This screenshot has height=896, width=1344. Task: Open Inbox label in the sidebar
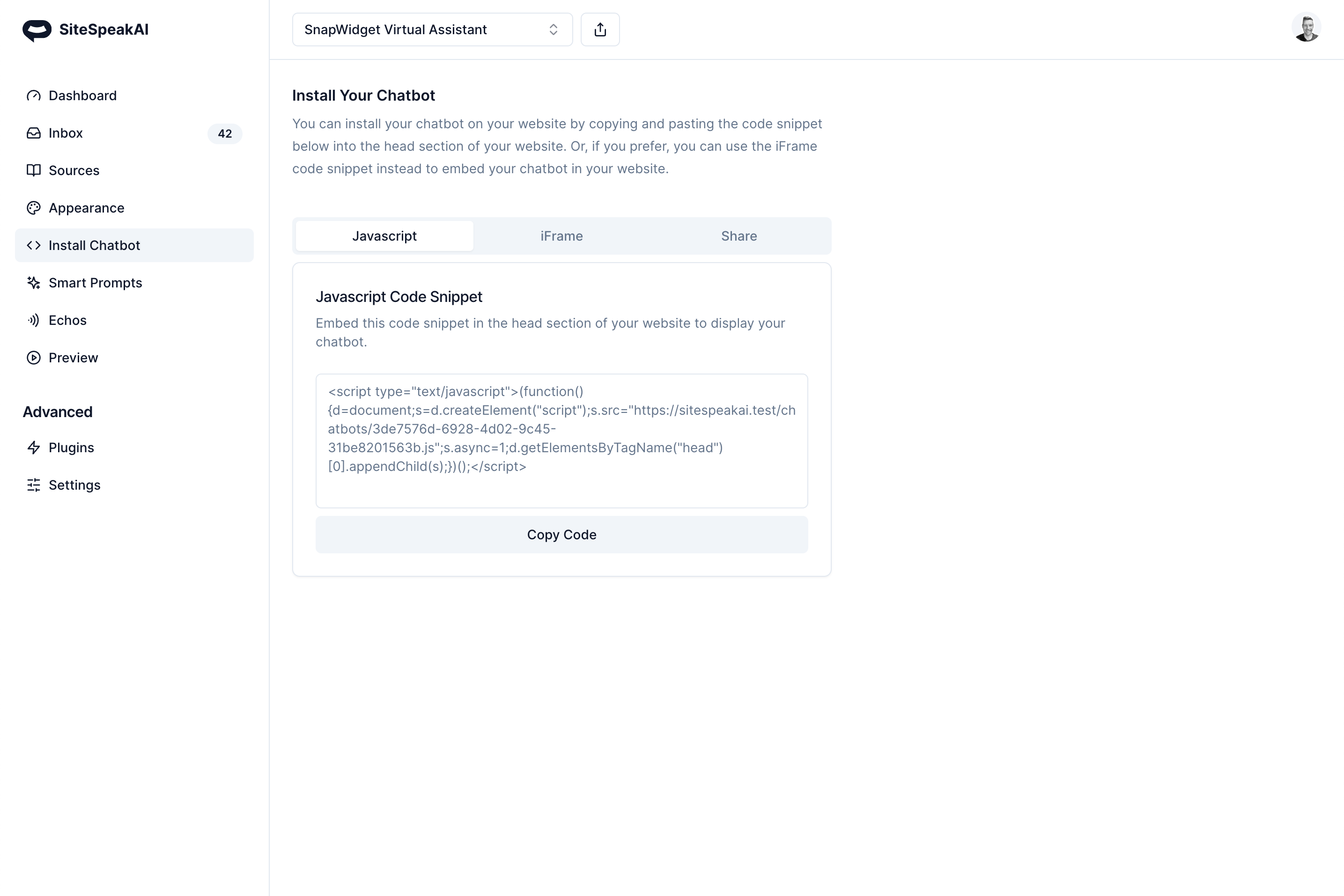[65, 133]
